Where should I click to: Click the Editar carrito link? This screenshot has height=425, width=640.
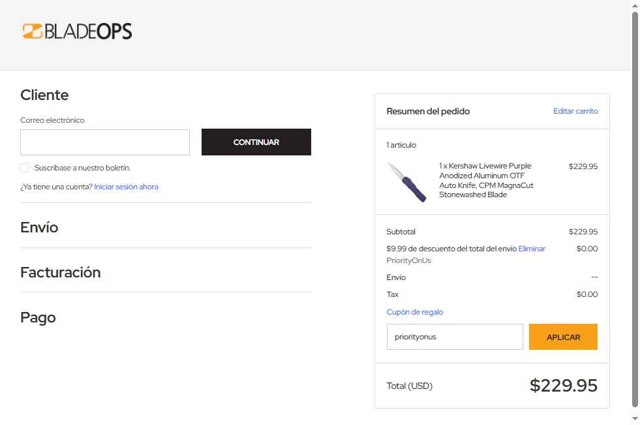pos(576,111)
